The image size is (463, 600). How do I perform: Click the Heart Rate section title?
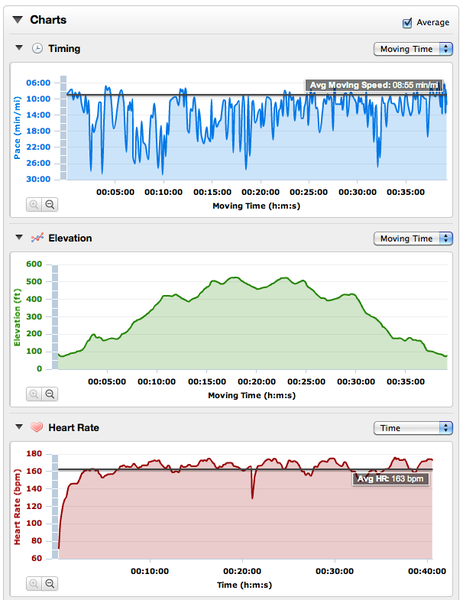[74, 427]
